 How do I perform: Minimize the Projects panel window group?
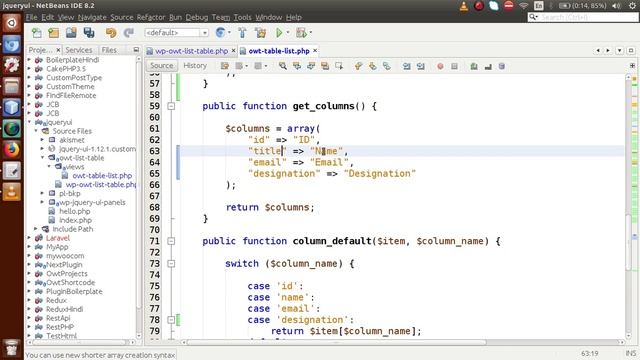[x=136, y=50]
